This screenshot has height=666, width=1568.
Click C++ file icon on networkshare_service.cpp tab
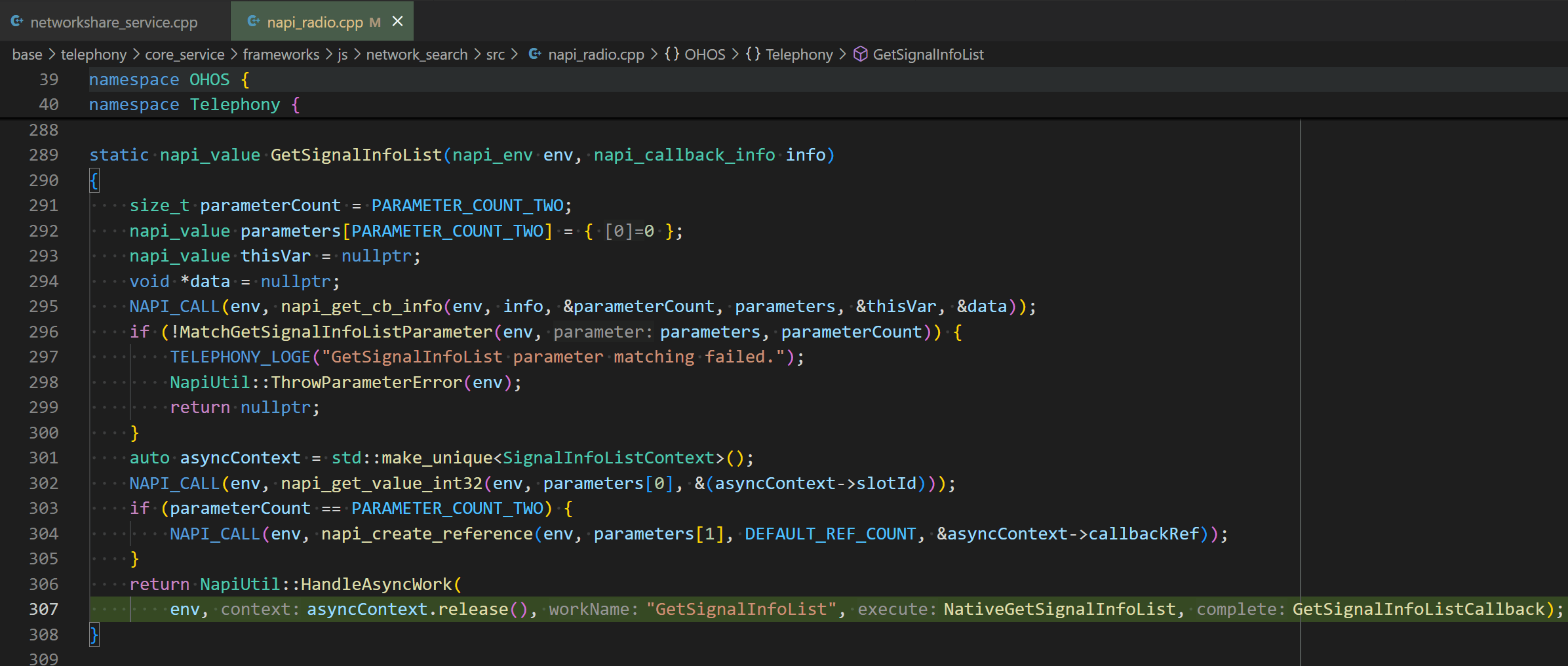[17, 22]
